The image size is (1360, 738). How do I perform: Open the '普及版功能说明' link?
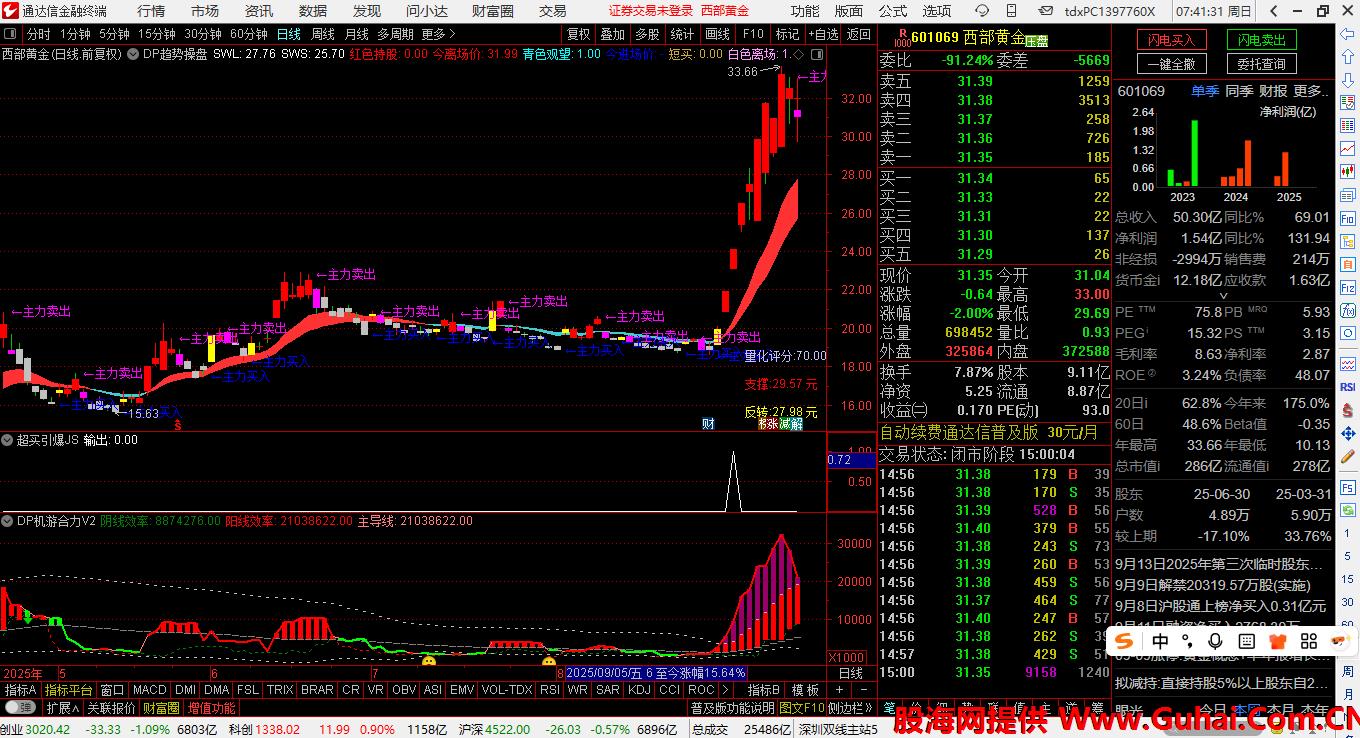click(x=732, y=708)
